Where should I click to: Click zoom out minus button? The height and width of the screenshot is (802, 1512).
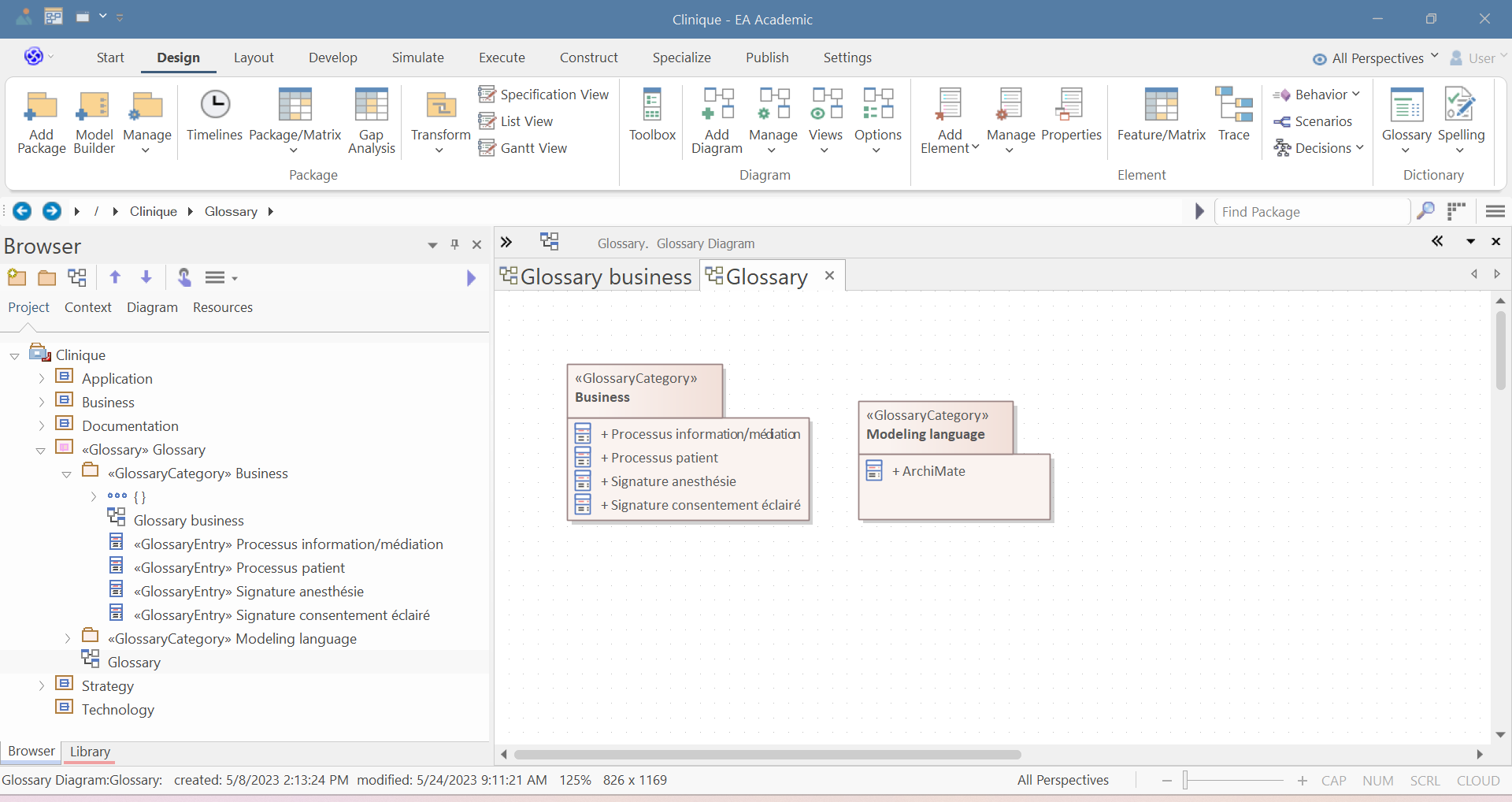pos(1167,781)
